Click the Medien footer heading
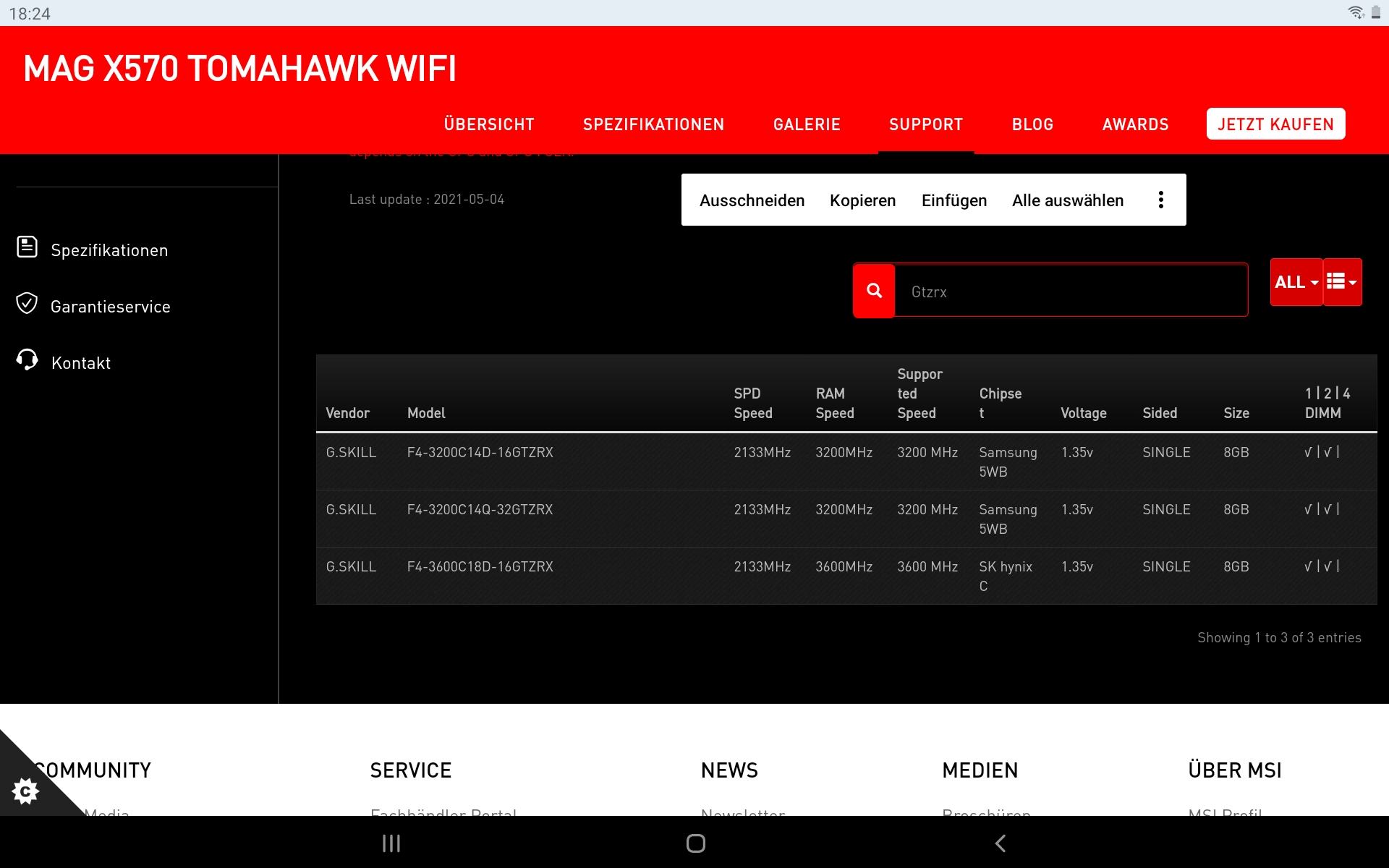The width and height of the screenshot is (1389, 868). 980,770
